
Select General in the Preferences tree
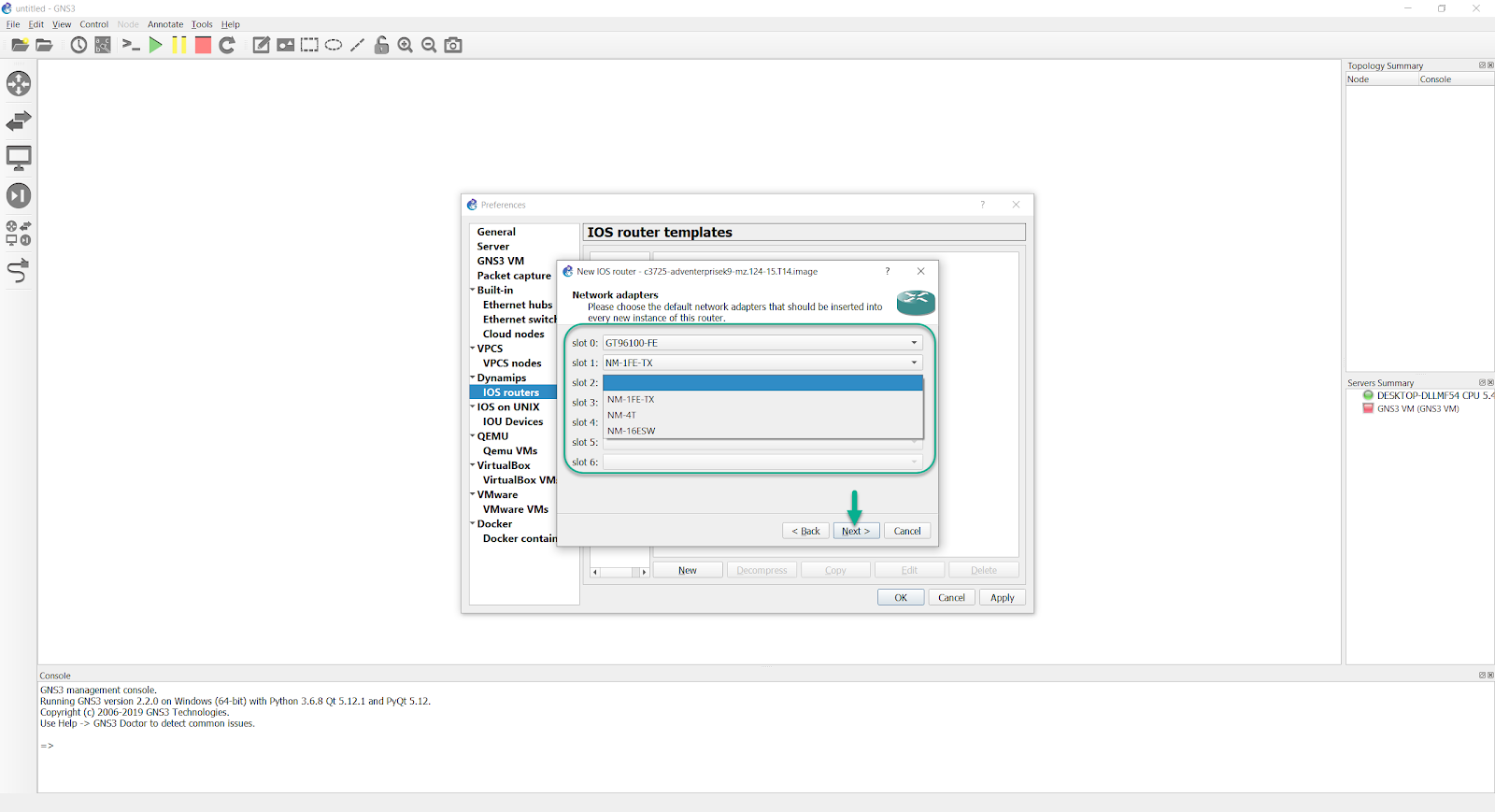(x=496, y=232)
